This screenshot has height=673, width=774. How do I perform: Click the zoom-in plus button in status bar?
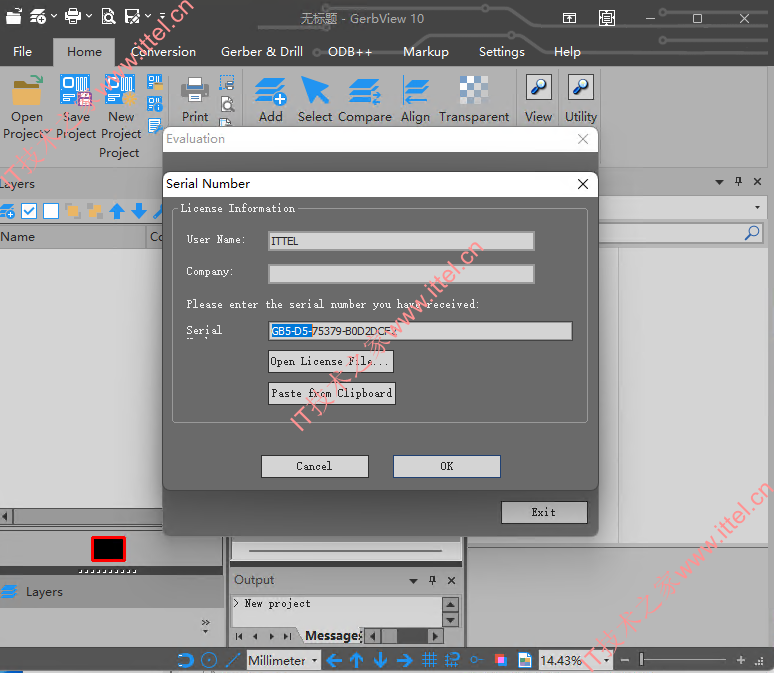pos(740,660)
